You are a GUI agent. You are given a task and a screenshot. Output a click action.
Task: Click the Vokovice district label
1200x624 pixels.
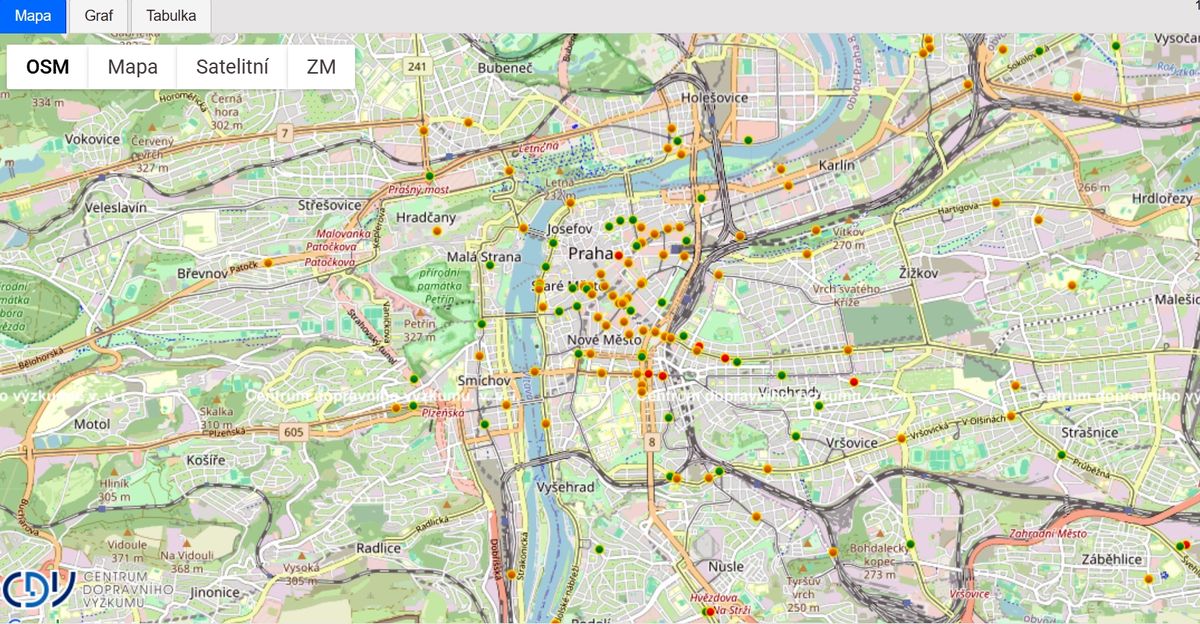point(93,140)
